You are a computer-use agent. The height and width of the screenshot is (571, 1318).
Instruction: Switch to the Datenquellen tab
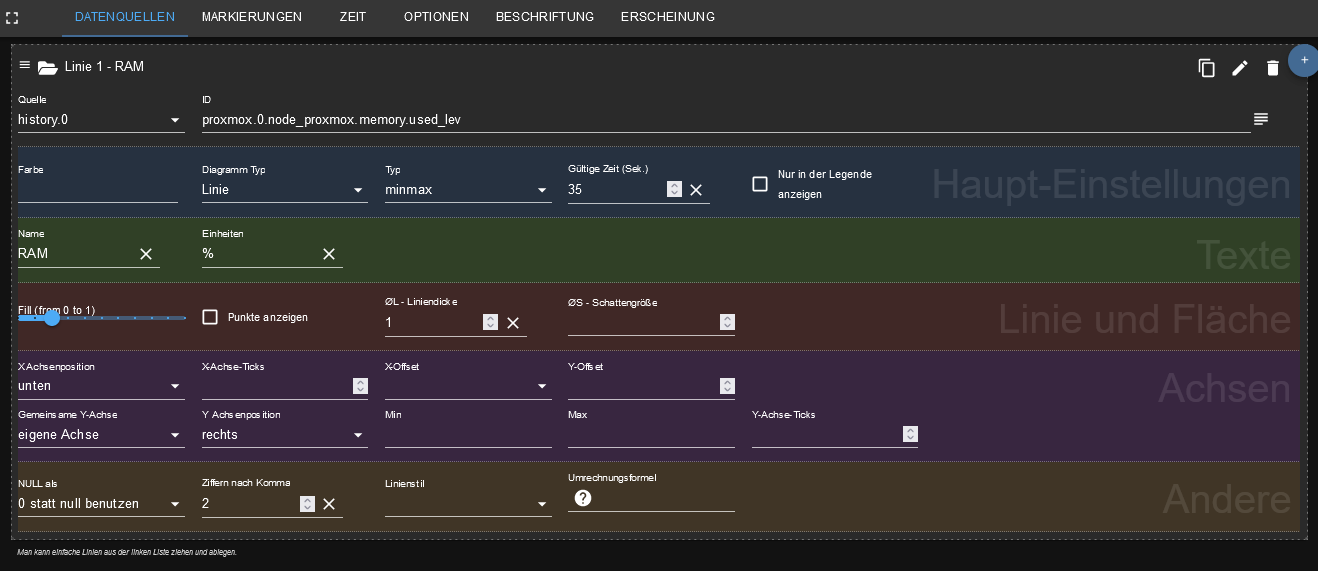point(125,17)
